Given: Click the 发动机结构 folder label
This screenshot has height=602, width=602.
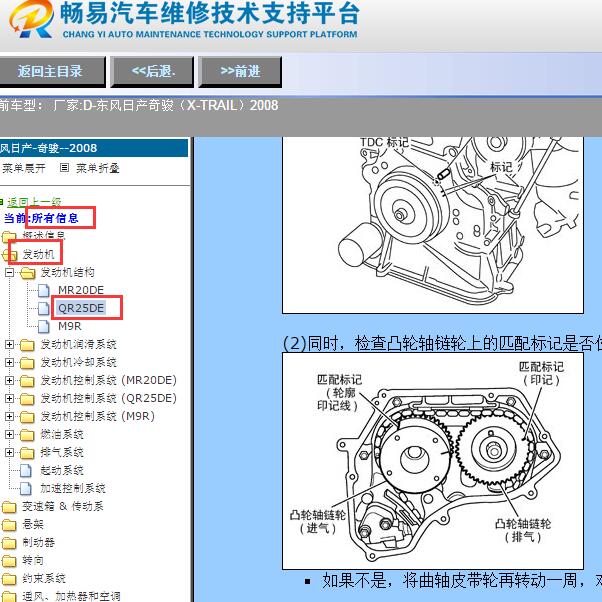Looking at the screenshot, I should coord(67,272).
